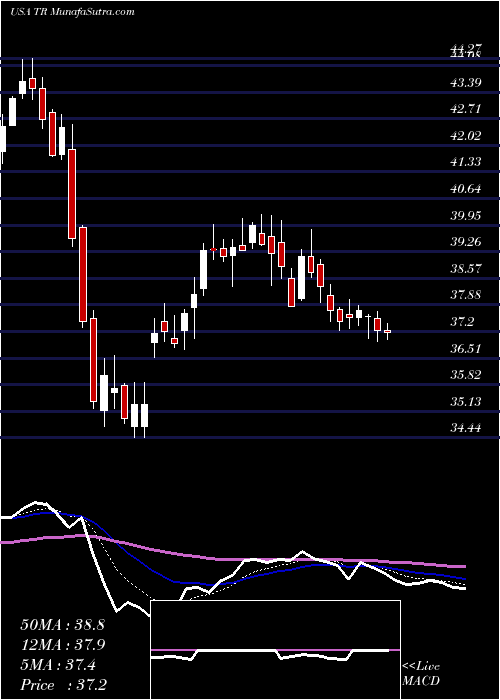Click the 34.44 price axis label

pos(465,428)
